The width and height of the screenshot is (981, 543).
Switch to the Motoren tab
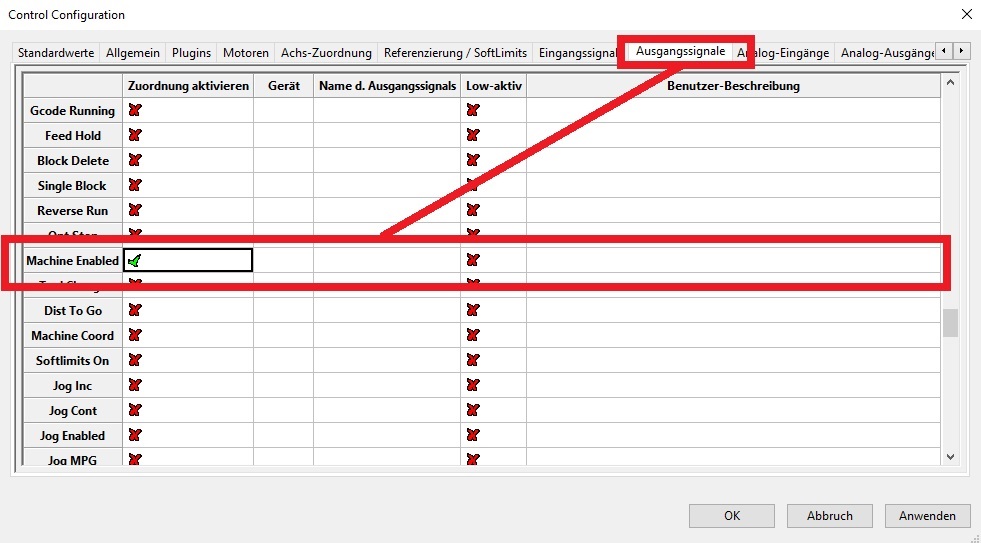tap(245, 53)
